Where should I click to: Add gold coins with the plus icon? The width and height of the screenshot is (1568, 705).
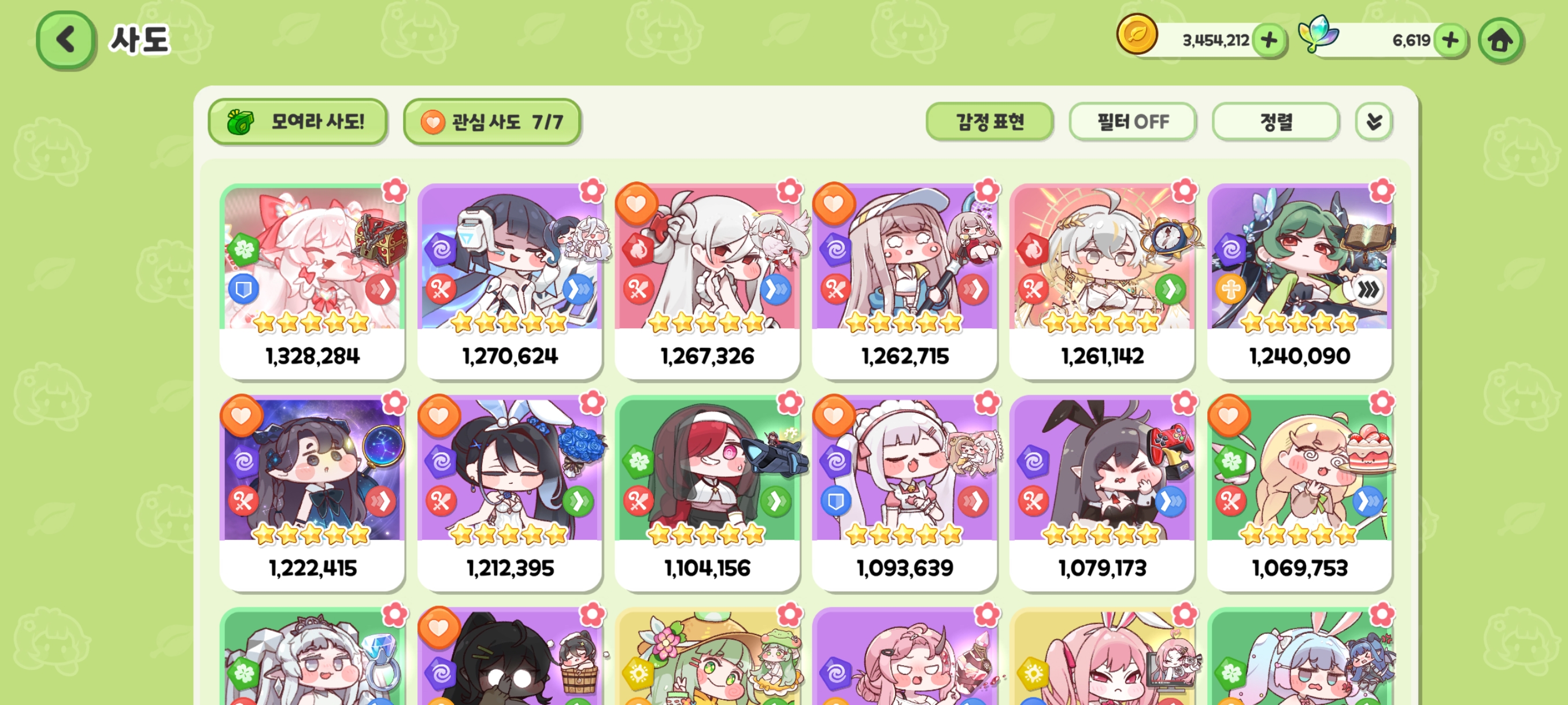pos(1269,41)
